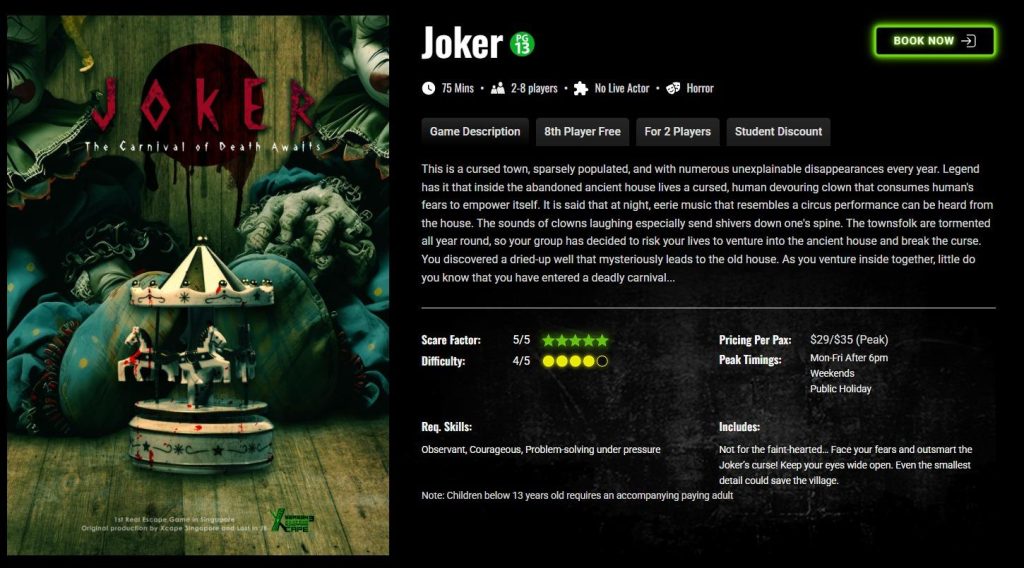The image size is (1024, 568).
Task: Click the PG13 rating badge
Action: (x=522, y=44)
